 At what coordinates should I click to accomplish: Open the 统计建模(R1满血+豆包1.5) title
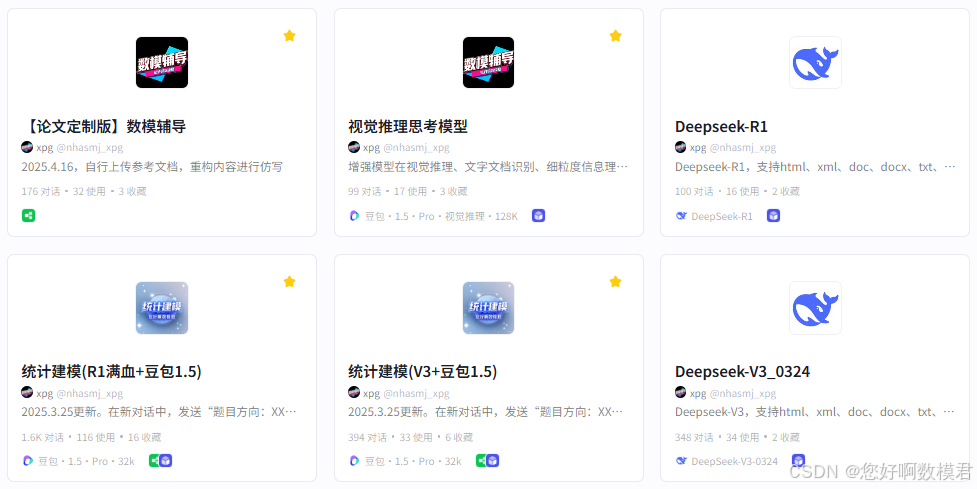112,372
